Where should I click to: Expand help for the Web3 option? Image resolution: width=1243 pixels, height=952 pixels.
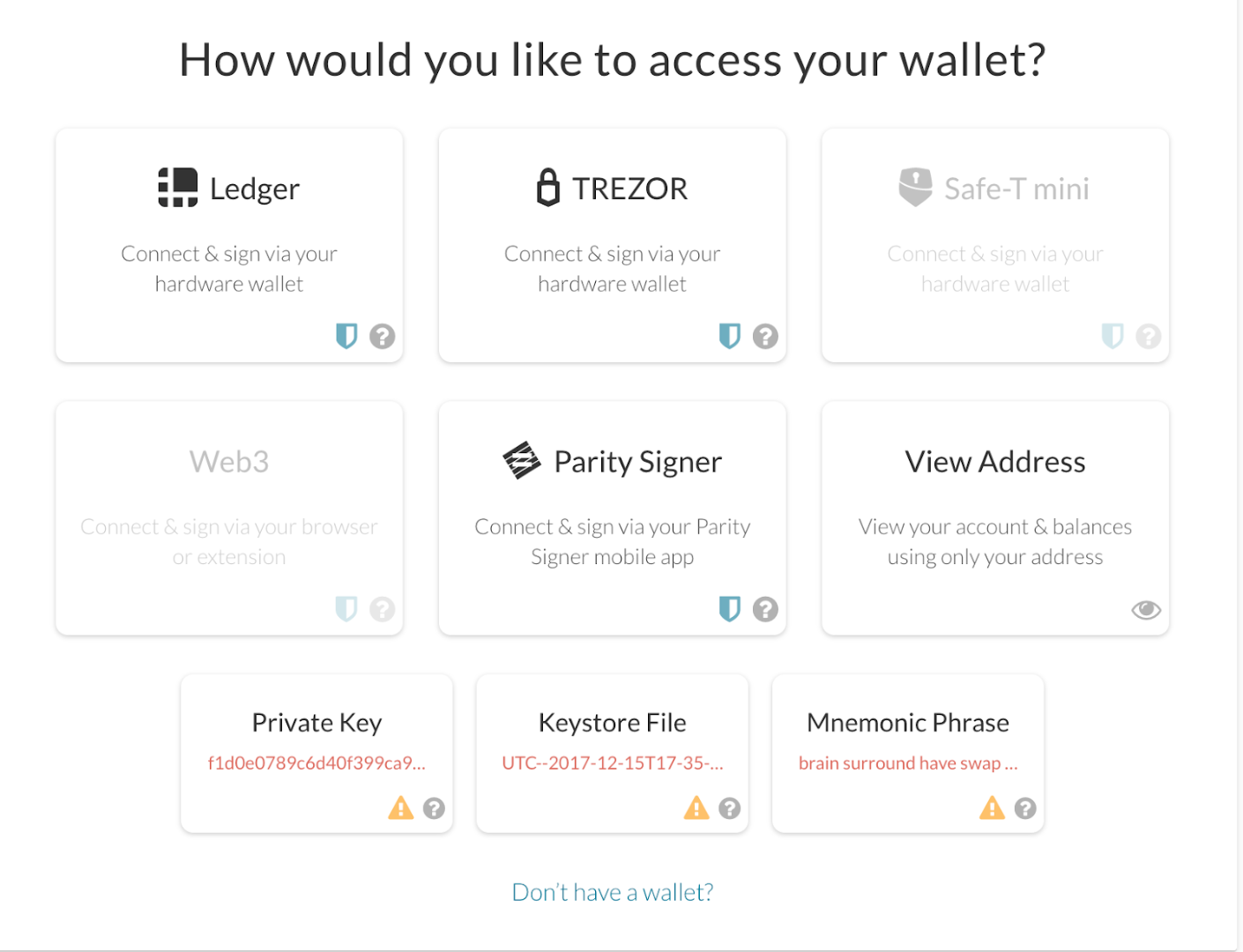click(383, 609)
